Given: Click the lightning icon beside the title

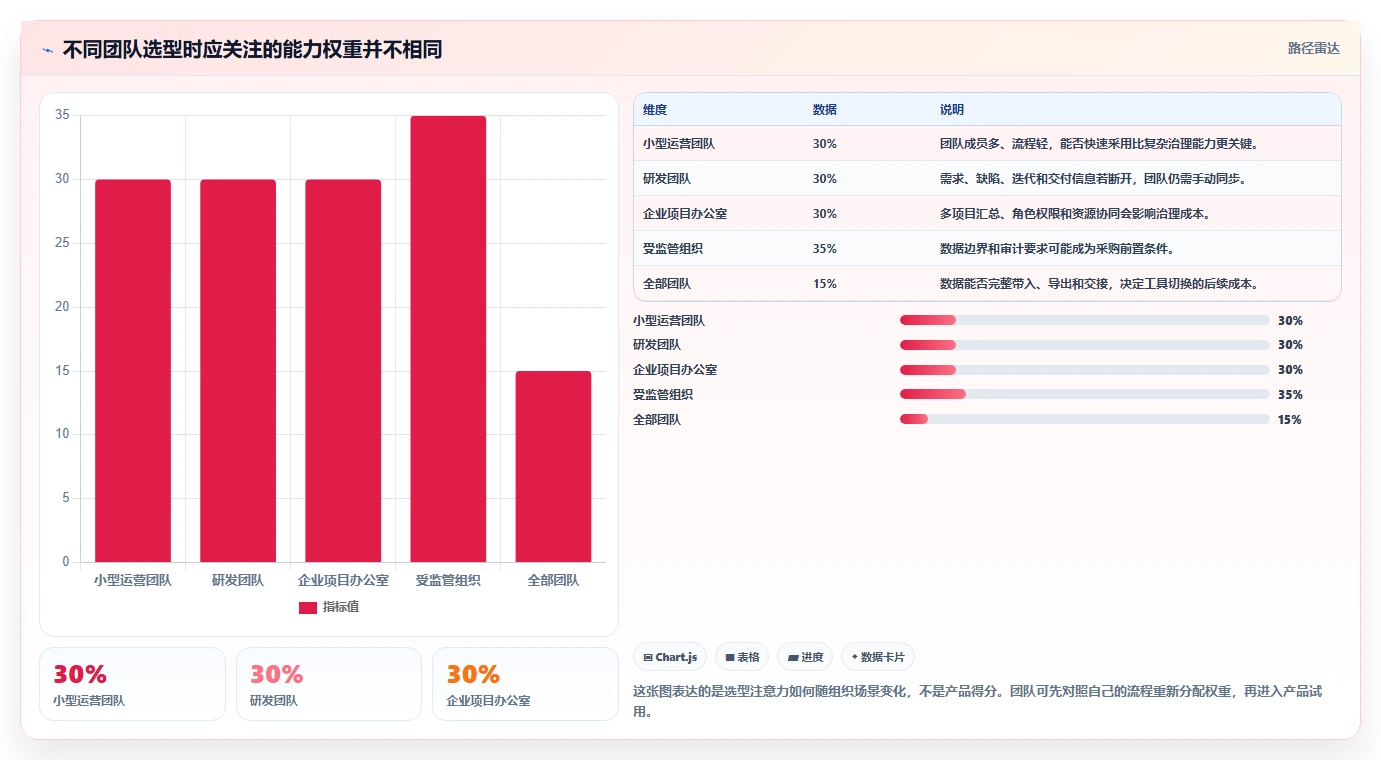Looking at the screenshot, I should point(48,50).
